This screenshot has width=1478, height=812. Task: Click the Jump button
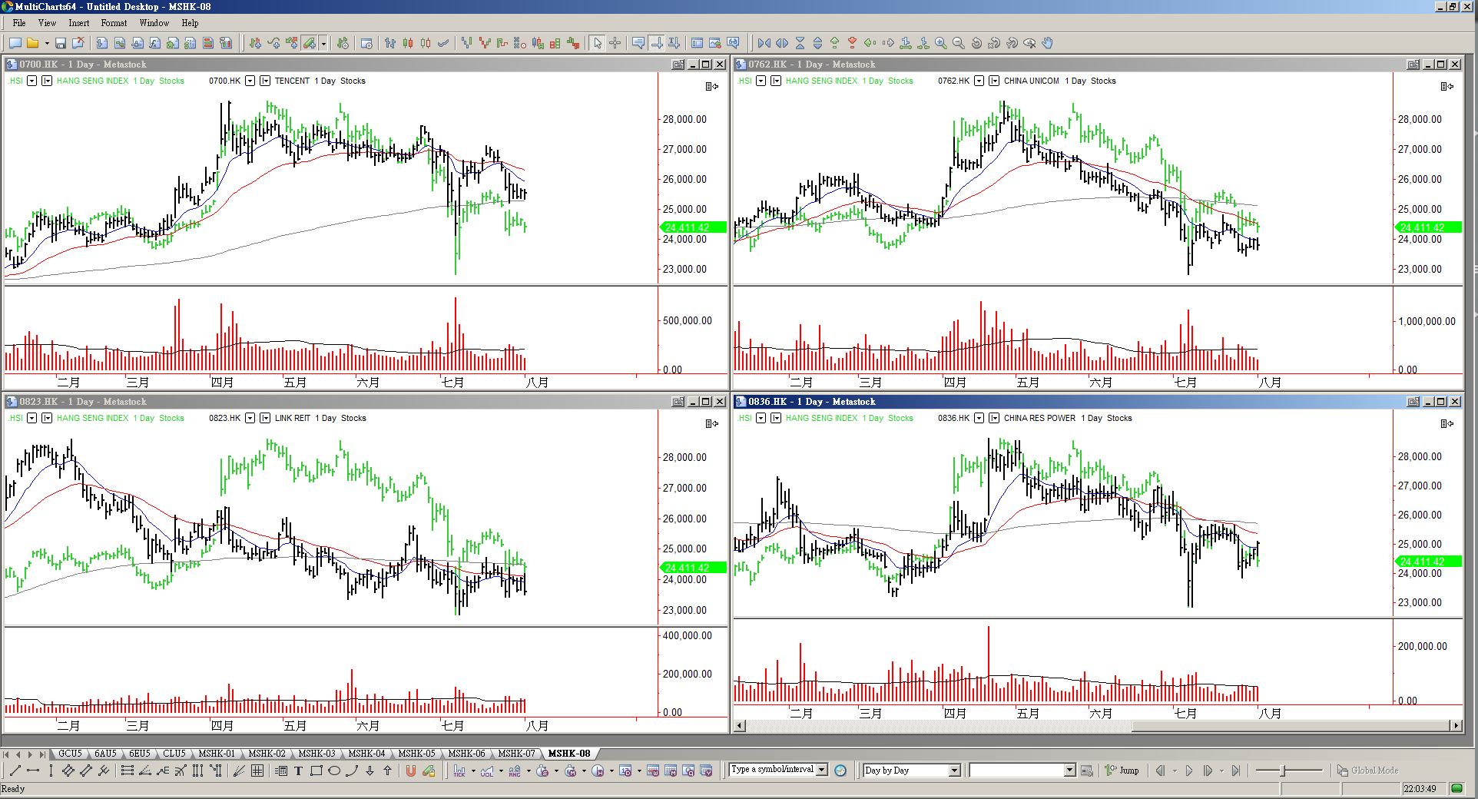[x=1122, y=771]
